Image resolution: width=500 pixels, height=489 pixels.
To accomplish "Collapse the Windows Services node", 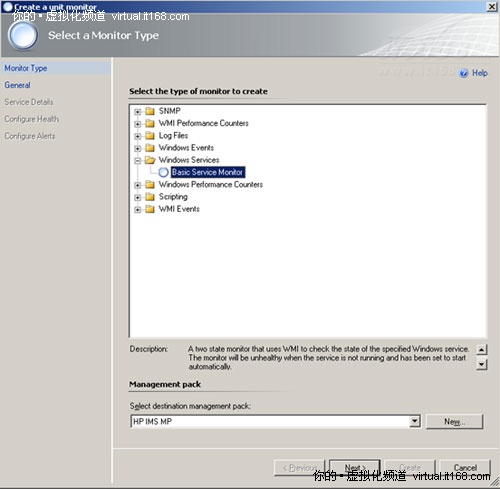I will tap(137, 161).
